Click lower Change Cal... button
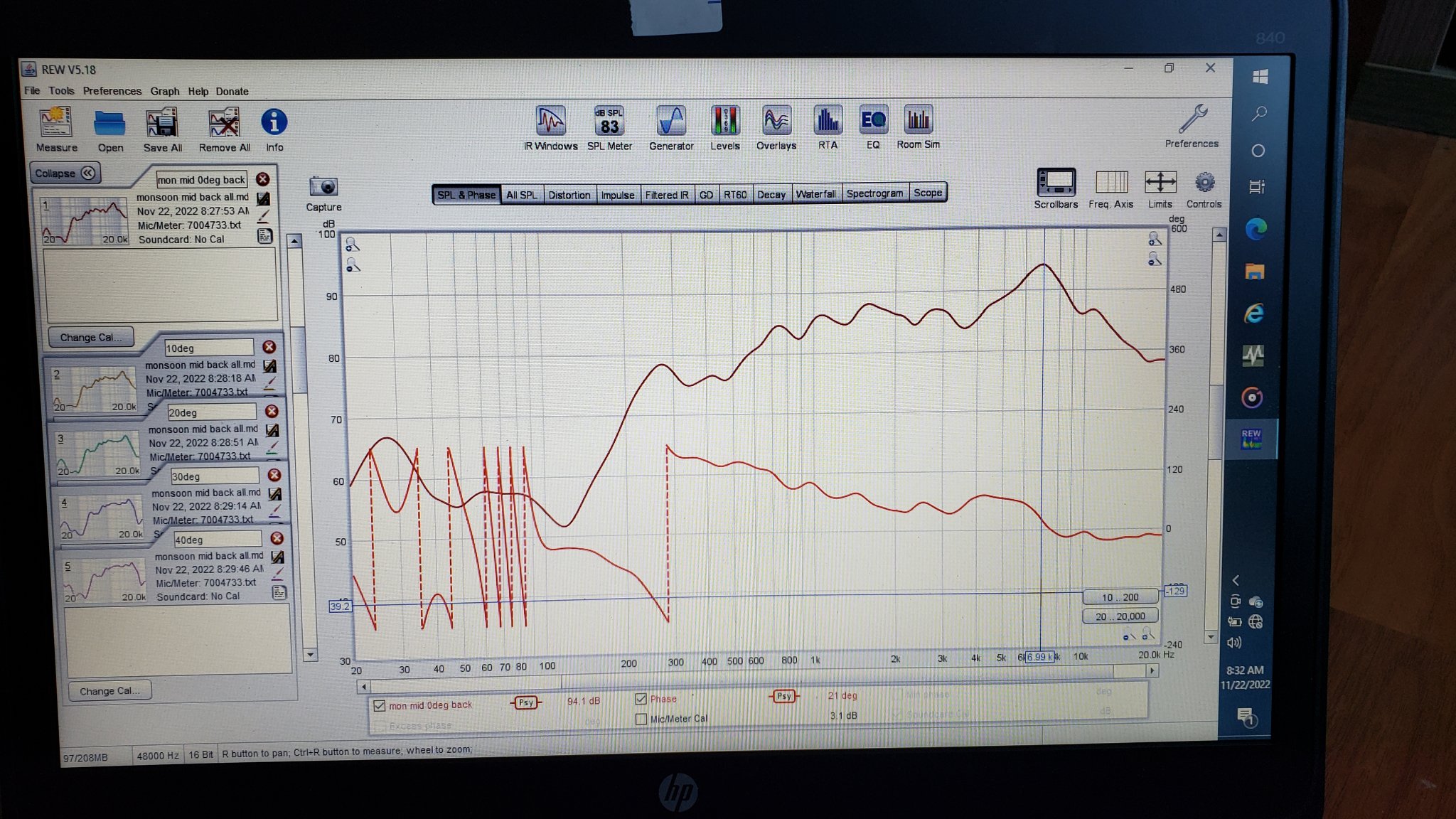 (109, 690)
